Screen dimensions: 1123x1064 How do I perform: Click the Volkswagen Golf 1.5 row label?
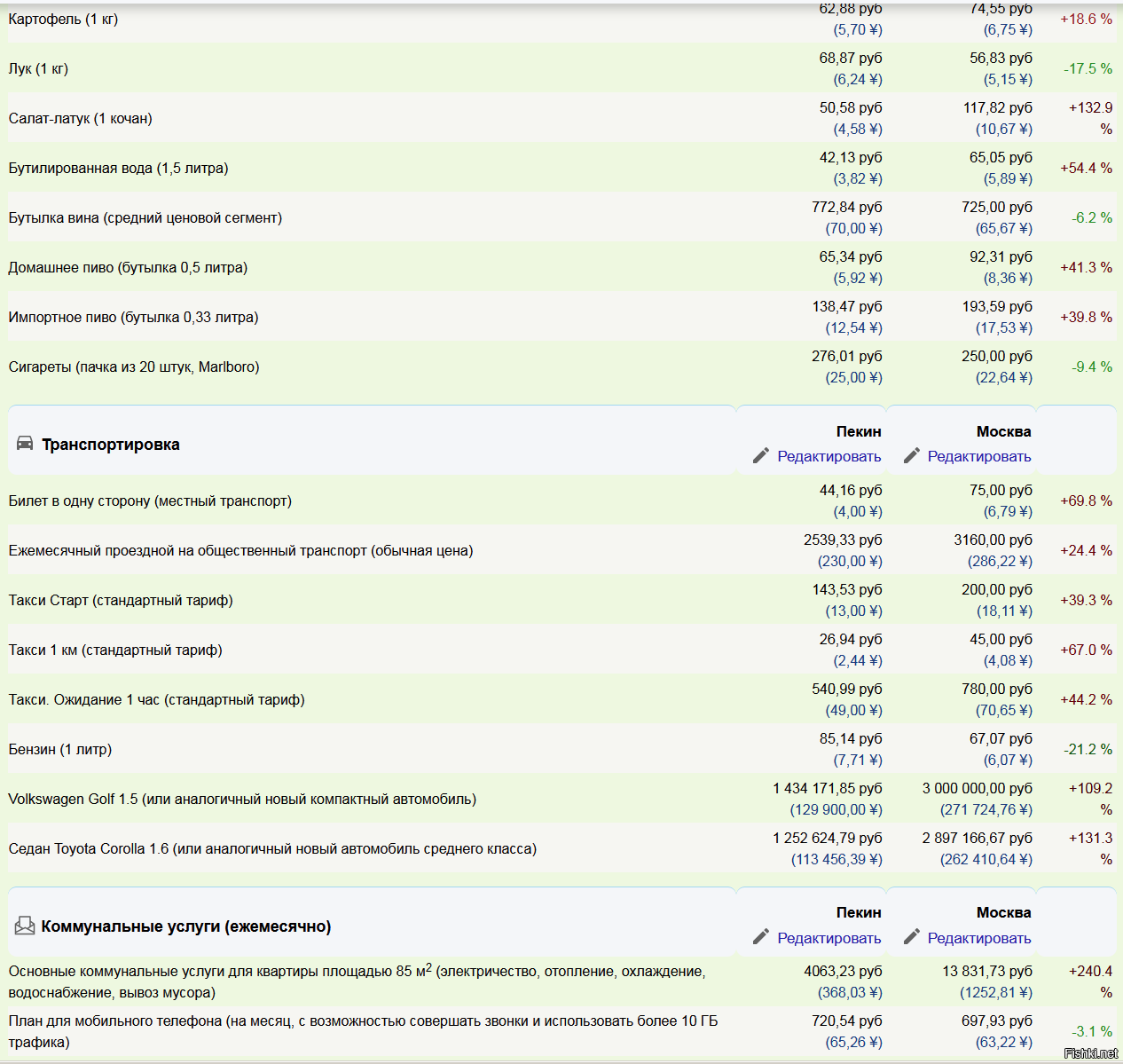click(242, 799)
